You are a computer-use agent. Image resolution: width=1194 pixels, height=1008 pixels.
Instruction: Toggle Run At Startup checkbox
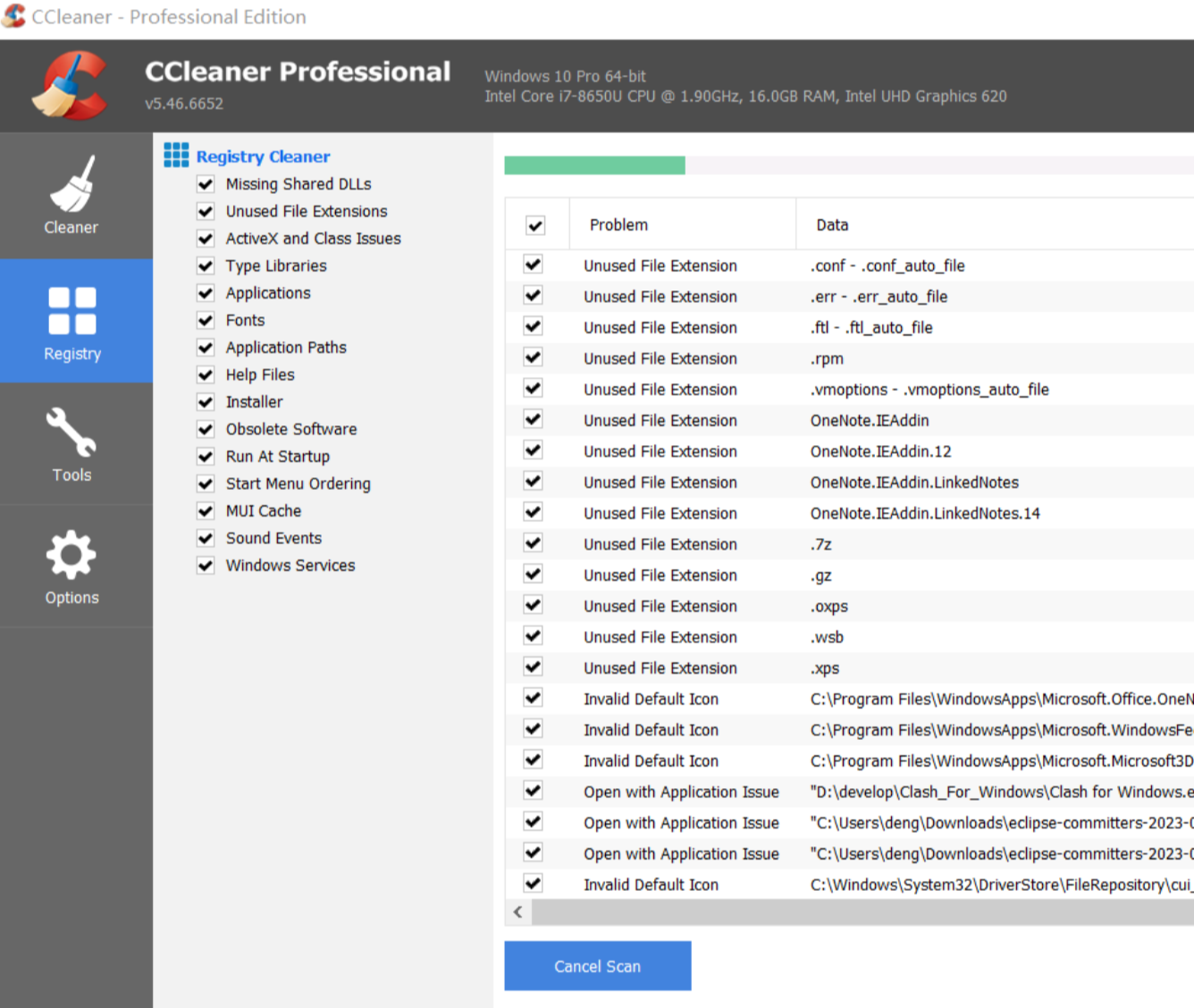click(206, 457)
